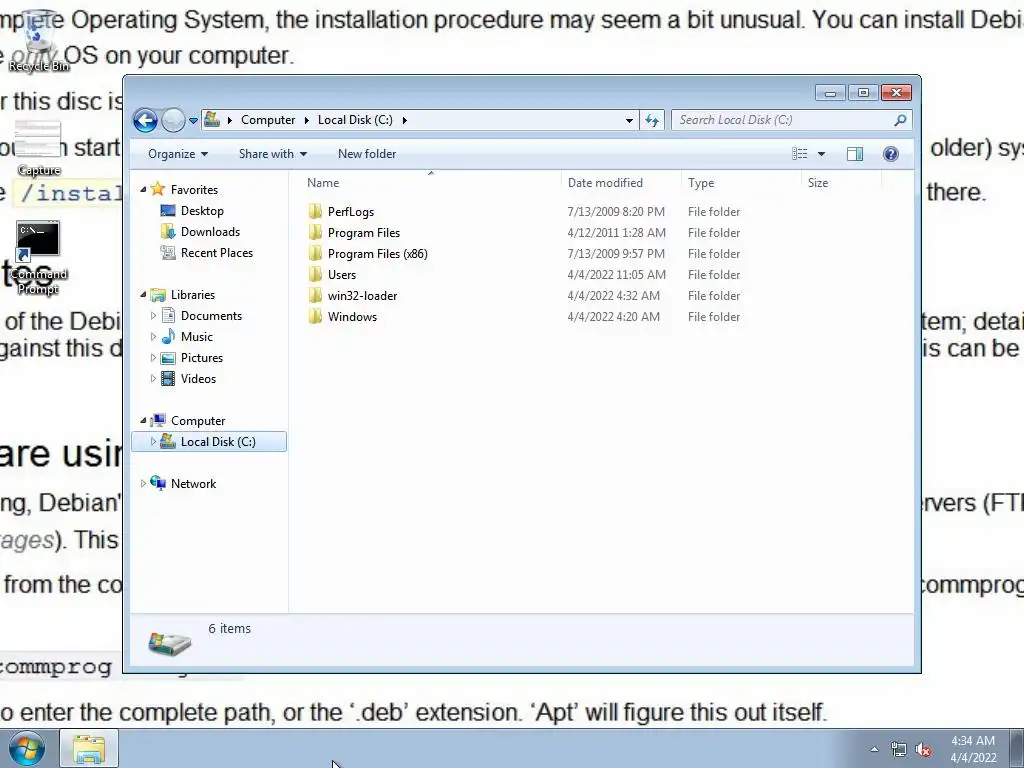Open the Documents library
Image resolution: width=1024 pixels, height=768 pixels.
pos(211,315)
